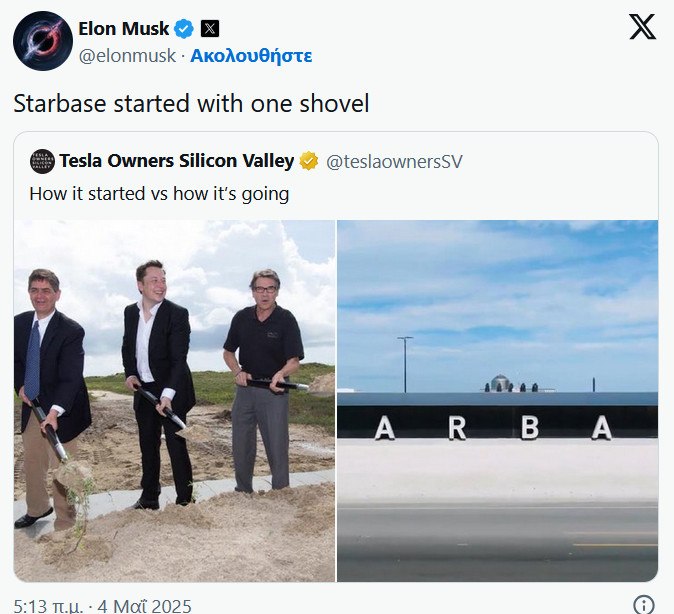Click the X affiliation badge beside Elon's name
The width and height of the screenshot is (674, 614).
click(x=210, y=29)
